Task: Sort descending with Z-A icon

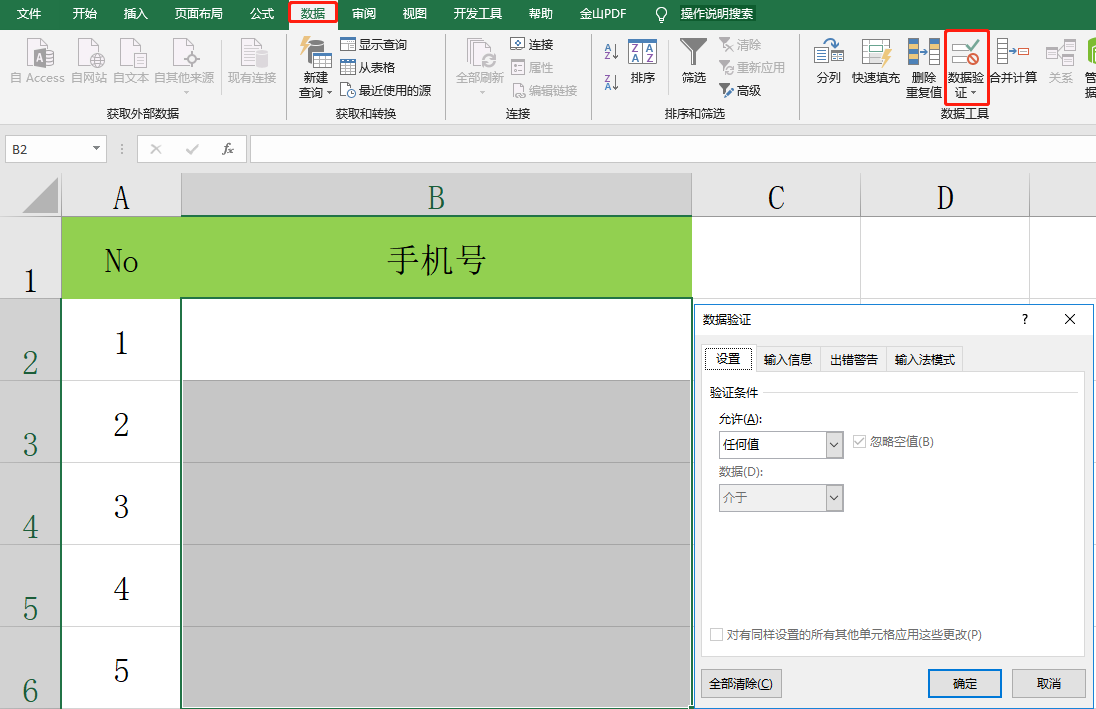Action: click(x=612, y=83)
